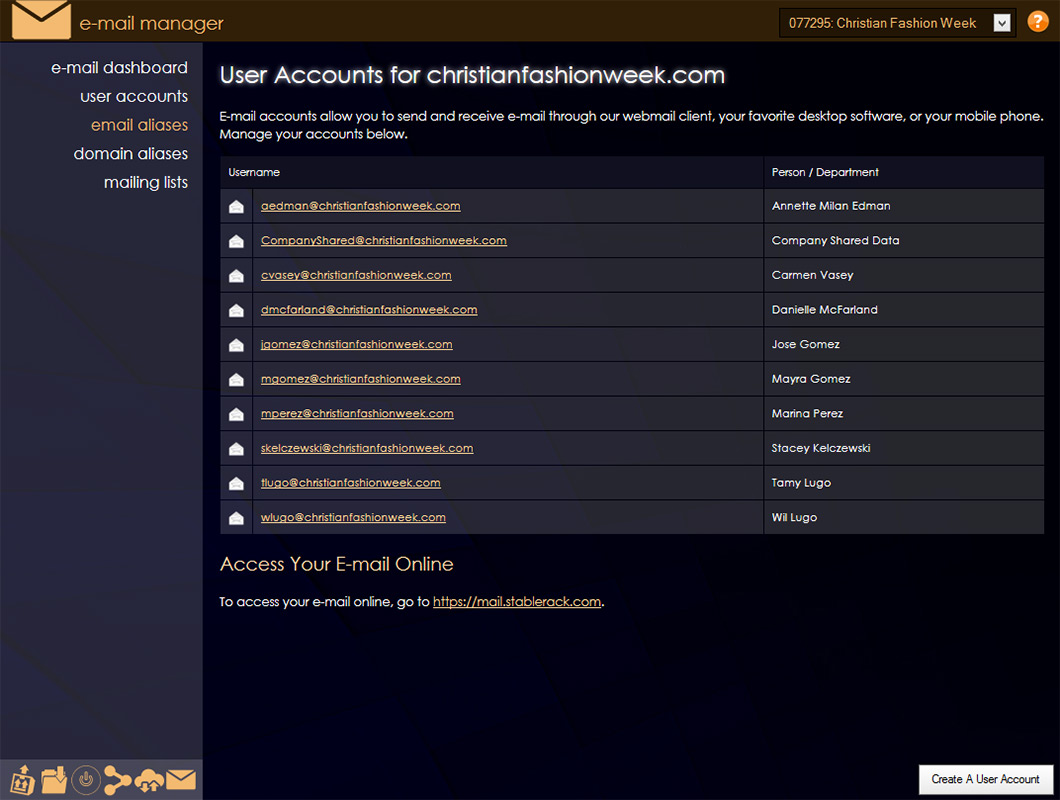Open user accounts in sidebar
Screen dimensions: 1060x800
(x=134, y=97)
